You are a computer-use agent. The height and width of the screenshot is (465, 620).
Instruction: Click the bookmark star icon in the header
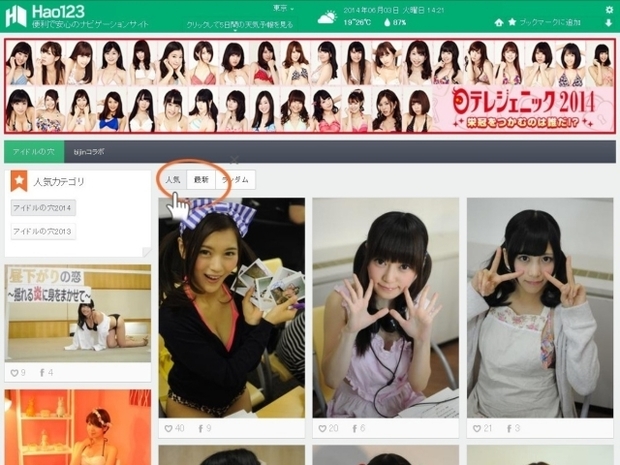pos(512,22)
